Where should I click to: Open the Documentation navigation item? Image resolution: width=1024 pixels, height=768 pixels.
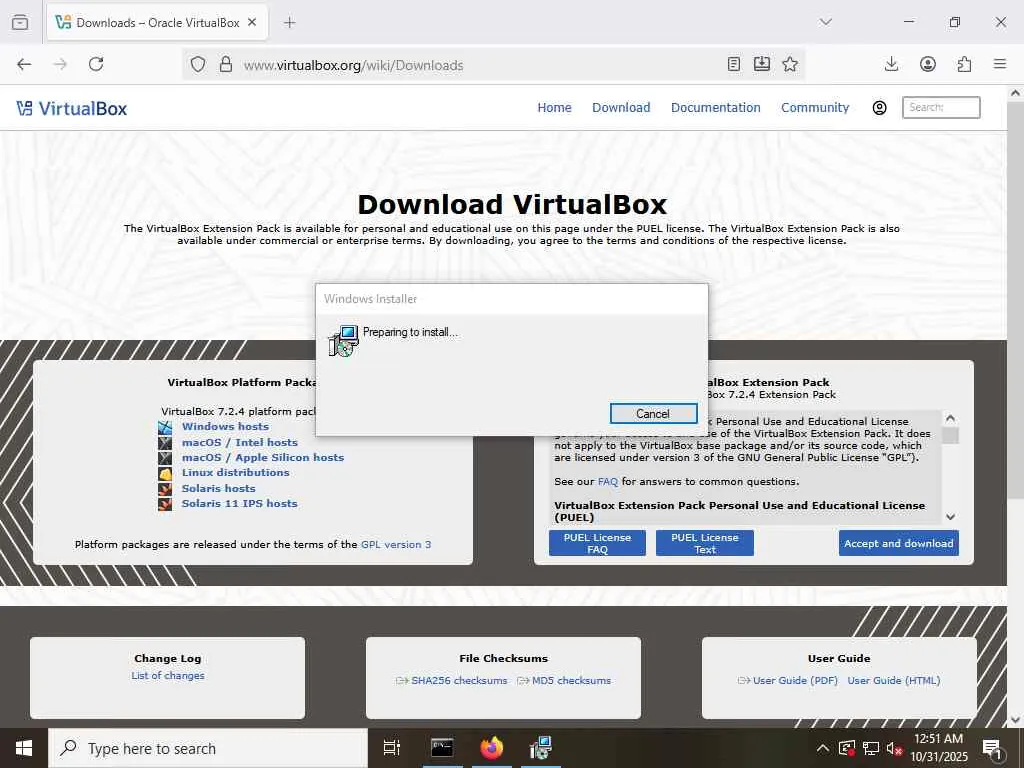(x=716, y=108)
